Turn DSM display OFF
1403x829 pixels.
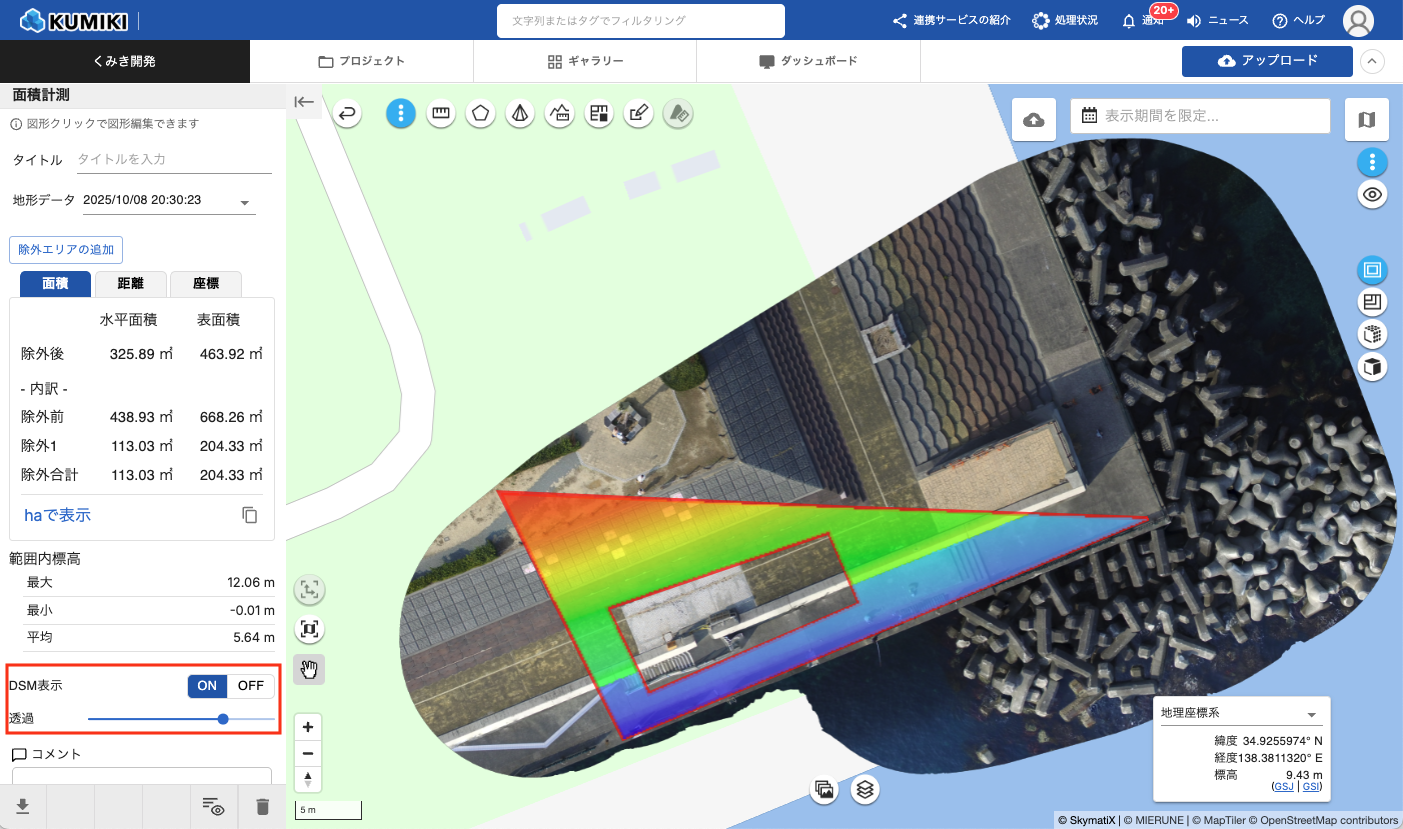(x=251, y=686)
